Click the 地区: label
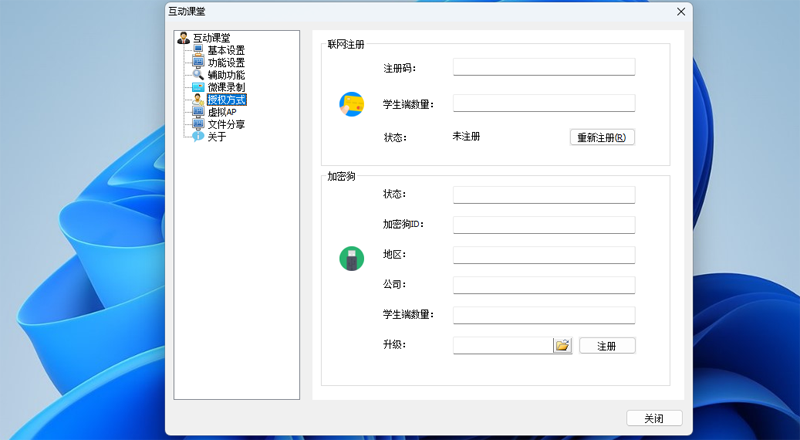Screen dimensions: 800x440 [x=394, y=254]
